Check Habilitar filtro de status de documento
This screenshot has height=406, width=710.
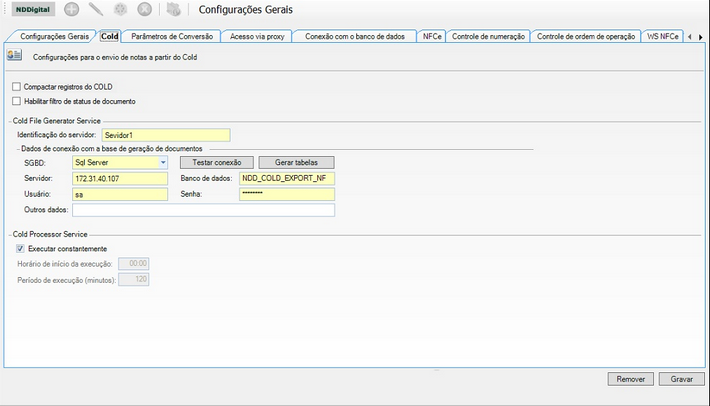[x=17, y=101]
